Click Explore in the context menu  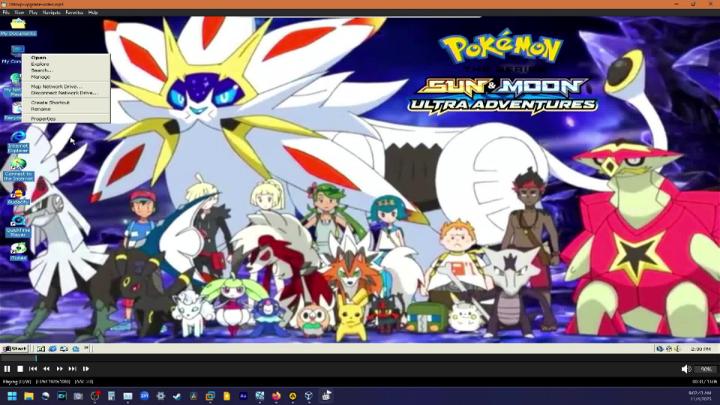coord(40,64)
